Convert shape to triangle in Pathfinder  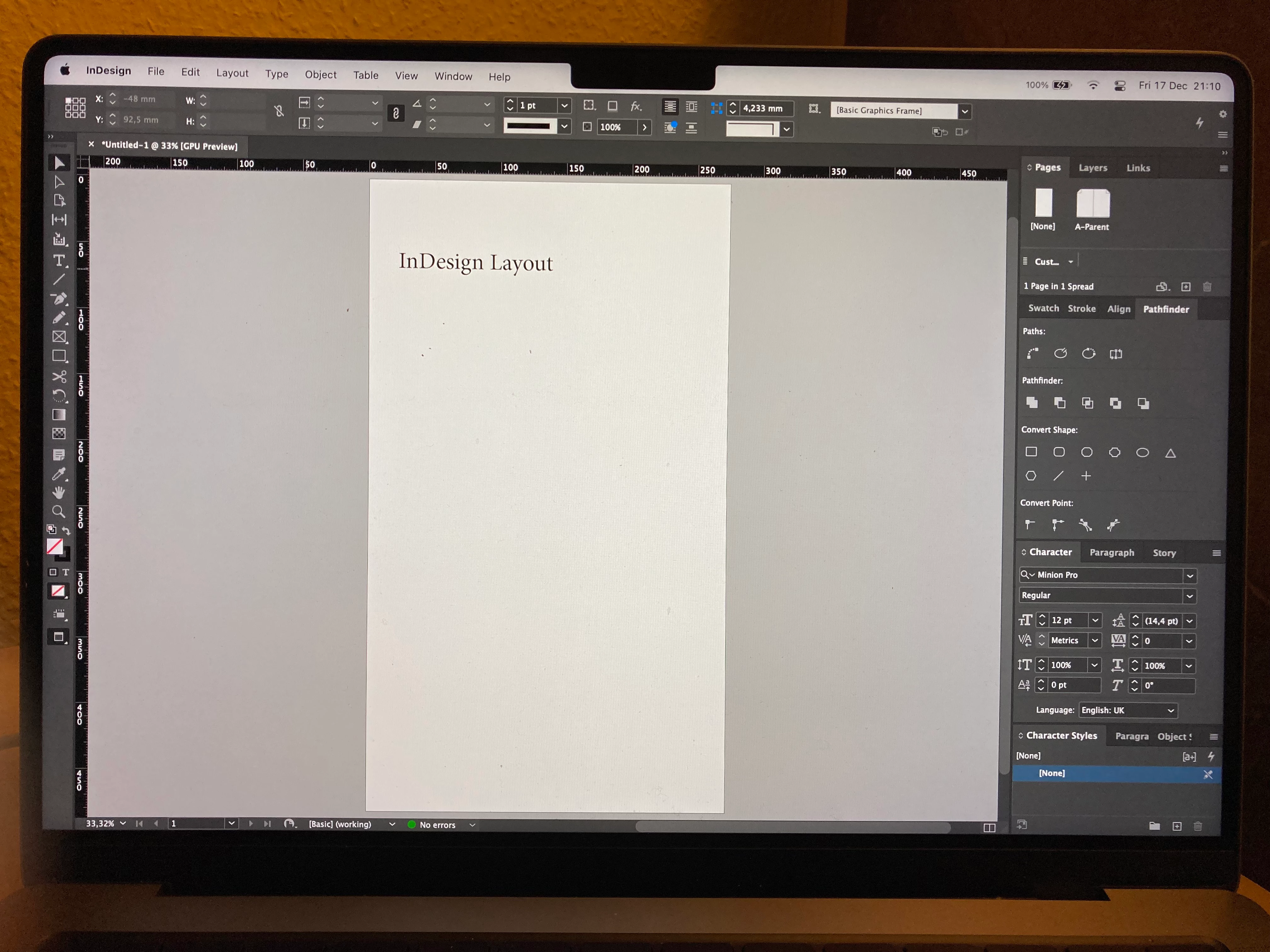[x=1170, y=453]
